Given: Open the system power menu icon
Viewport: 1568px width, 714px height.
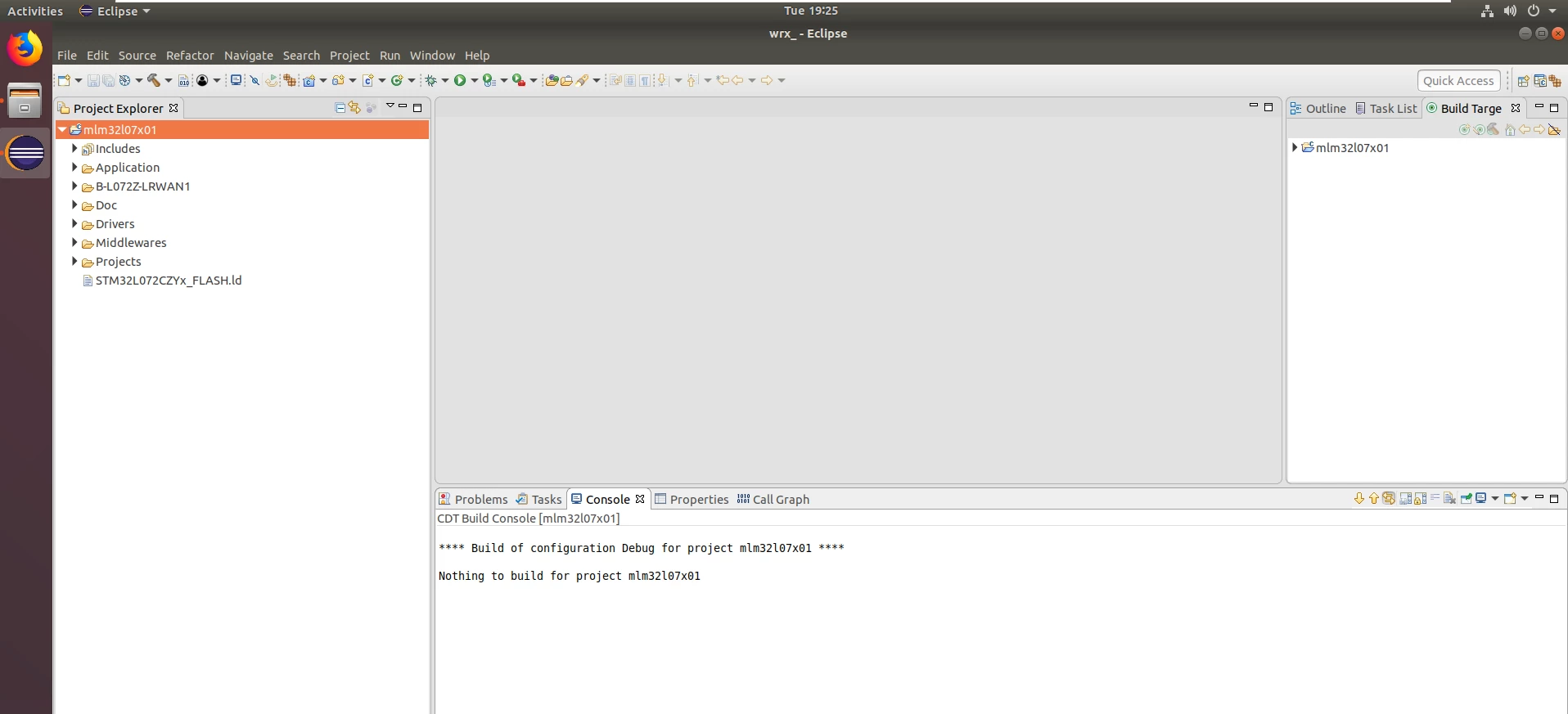Looking at the screenshot, I should (x=1534, y=11).
